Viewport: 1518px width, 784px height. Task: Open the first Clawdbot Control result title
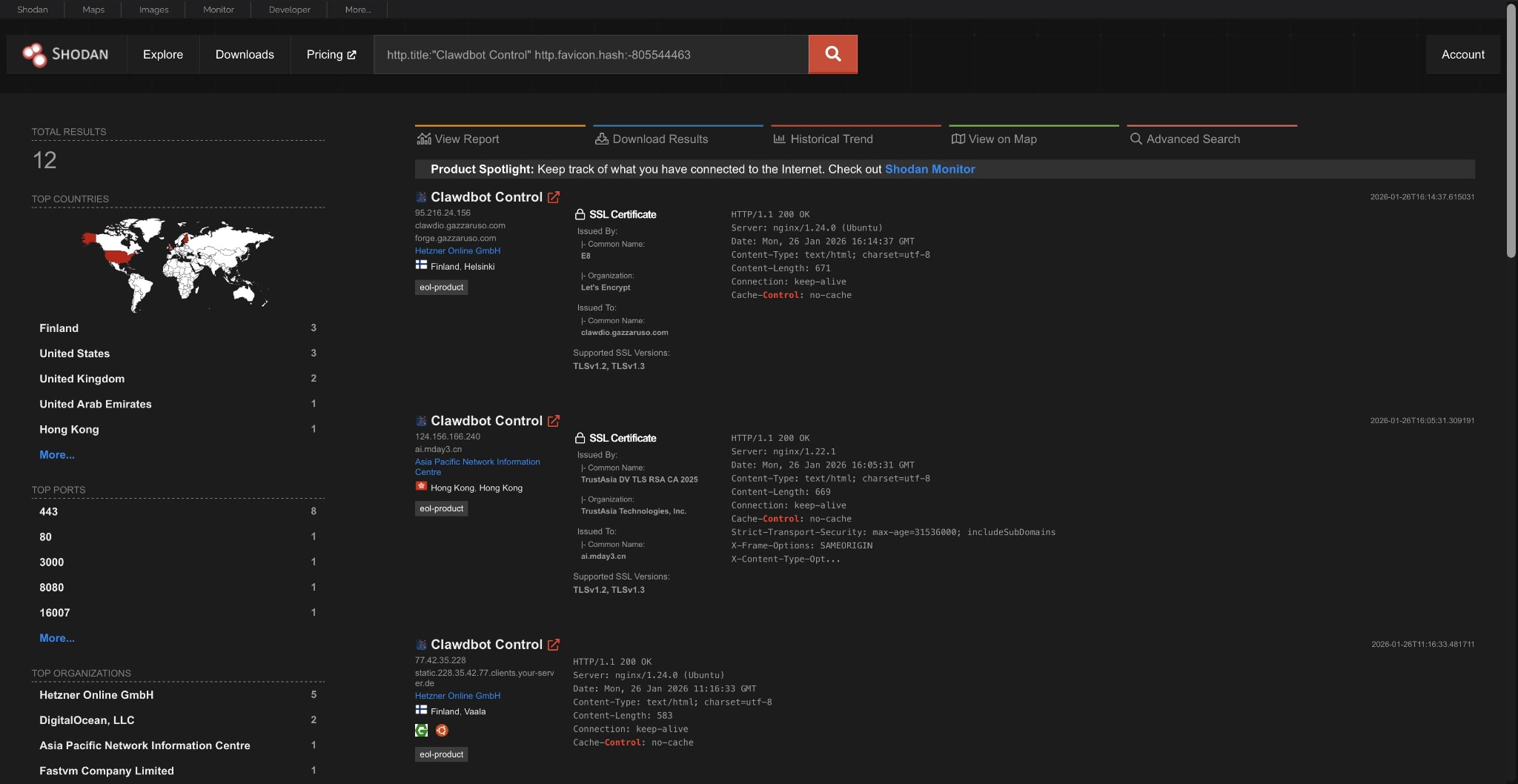(x=486, y=197)
